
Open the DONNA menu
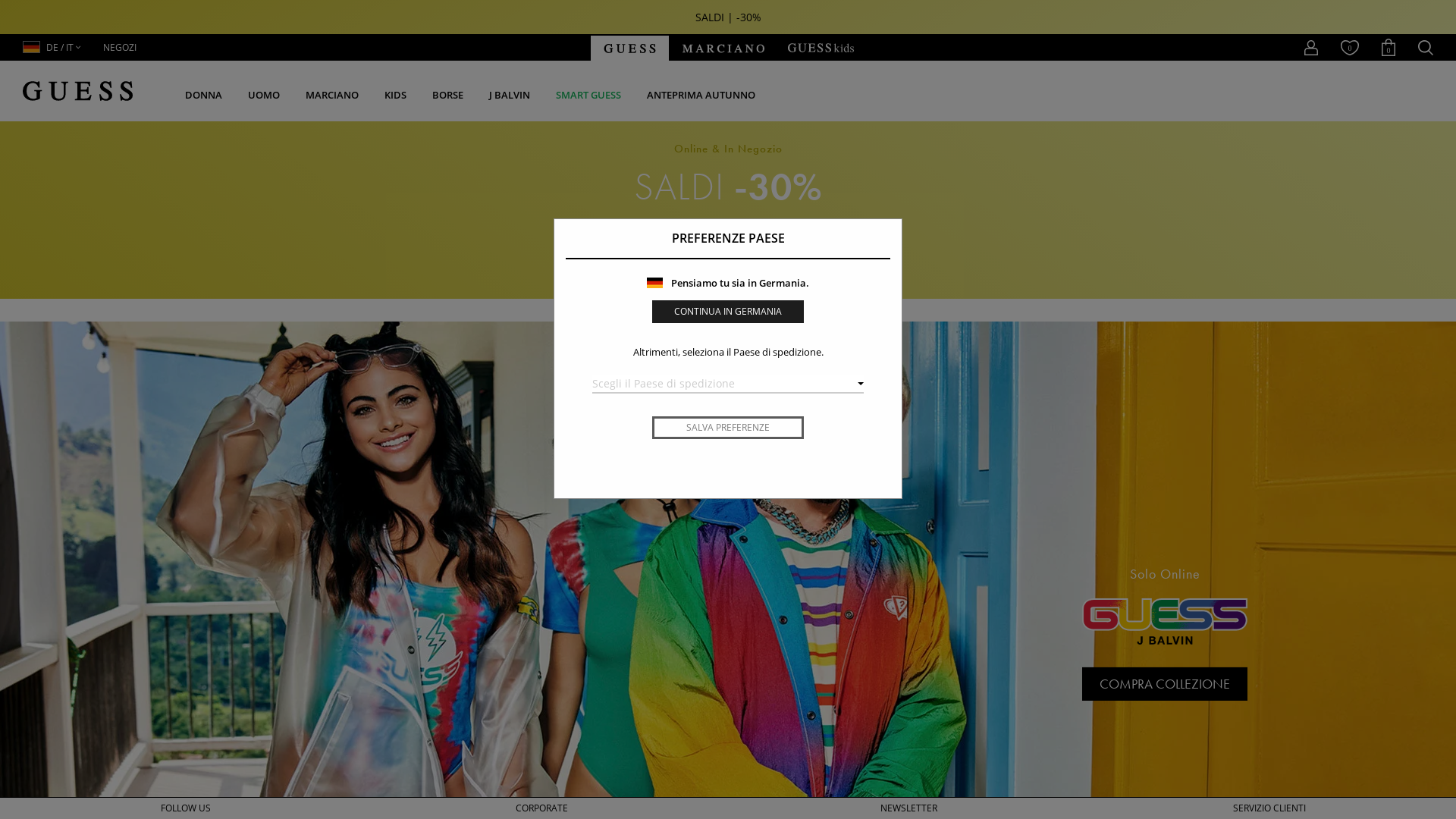tap(203, 95)
